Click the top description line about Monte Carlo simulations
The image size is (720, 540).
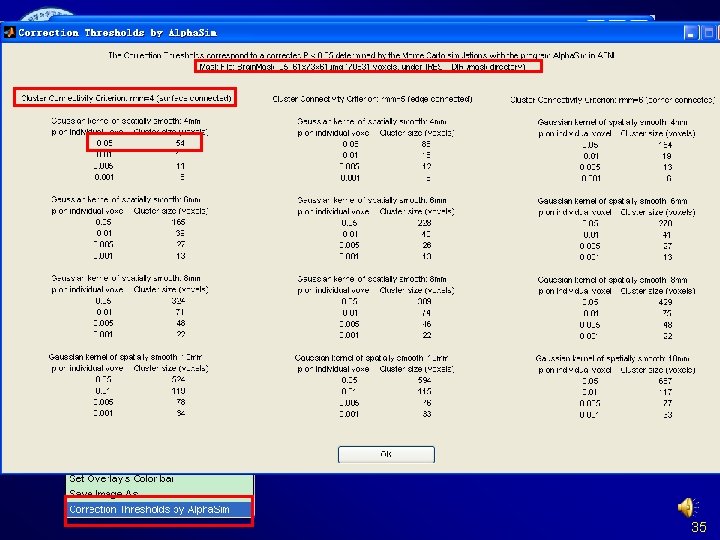[361, 55]
